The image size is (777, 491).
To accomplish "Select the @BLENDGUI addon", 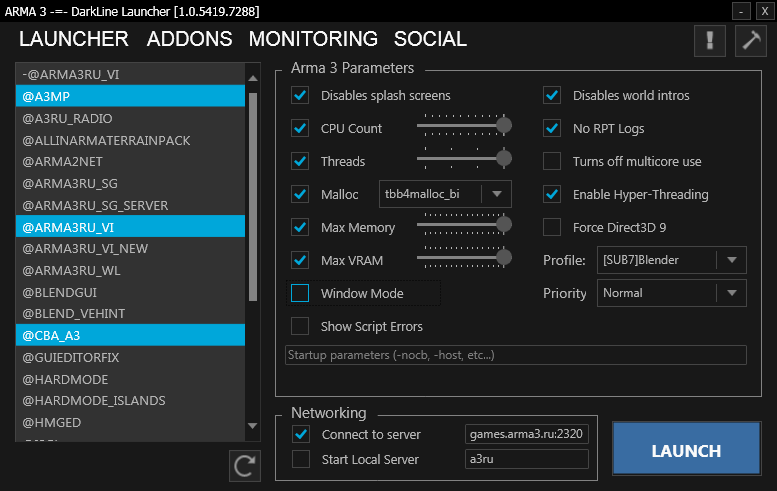I will (130, 292).
